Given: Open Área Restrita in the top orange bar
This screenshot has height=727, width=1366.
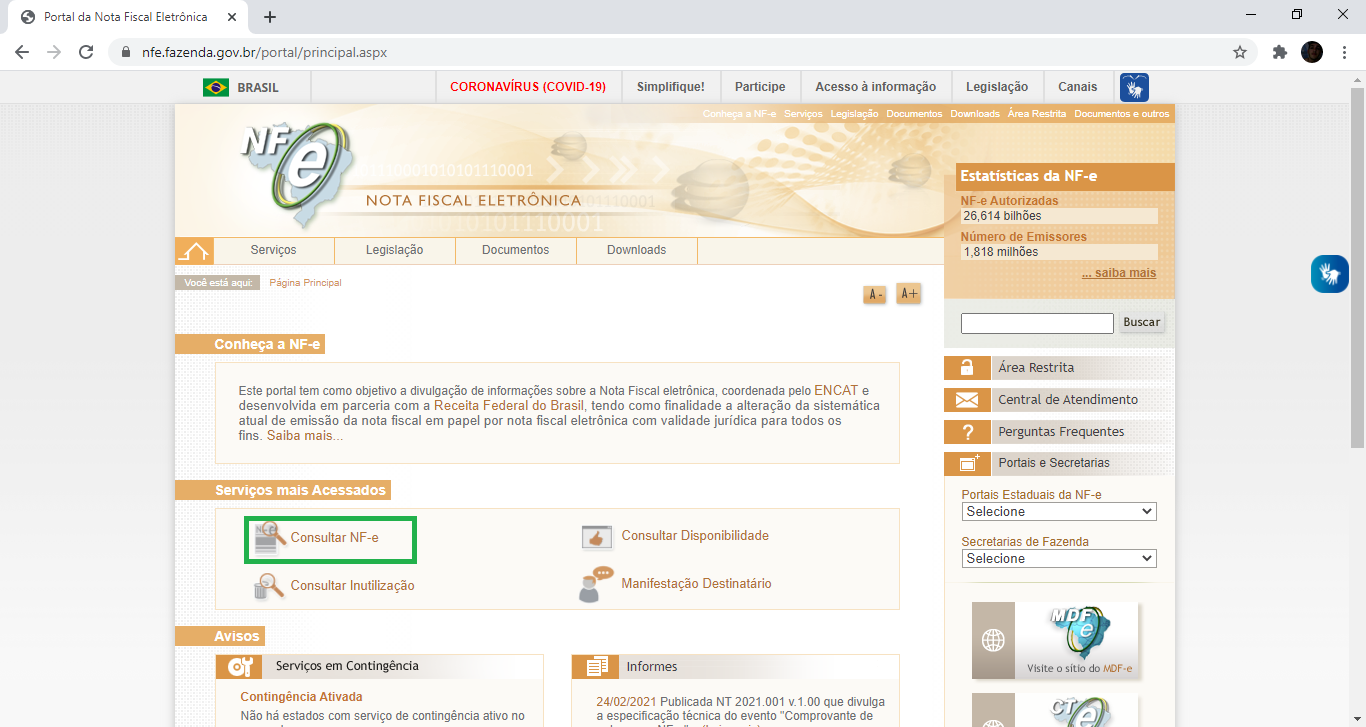Looking at the screenshot, I should [1037, 114].
